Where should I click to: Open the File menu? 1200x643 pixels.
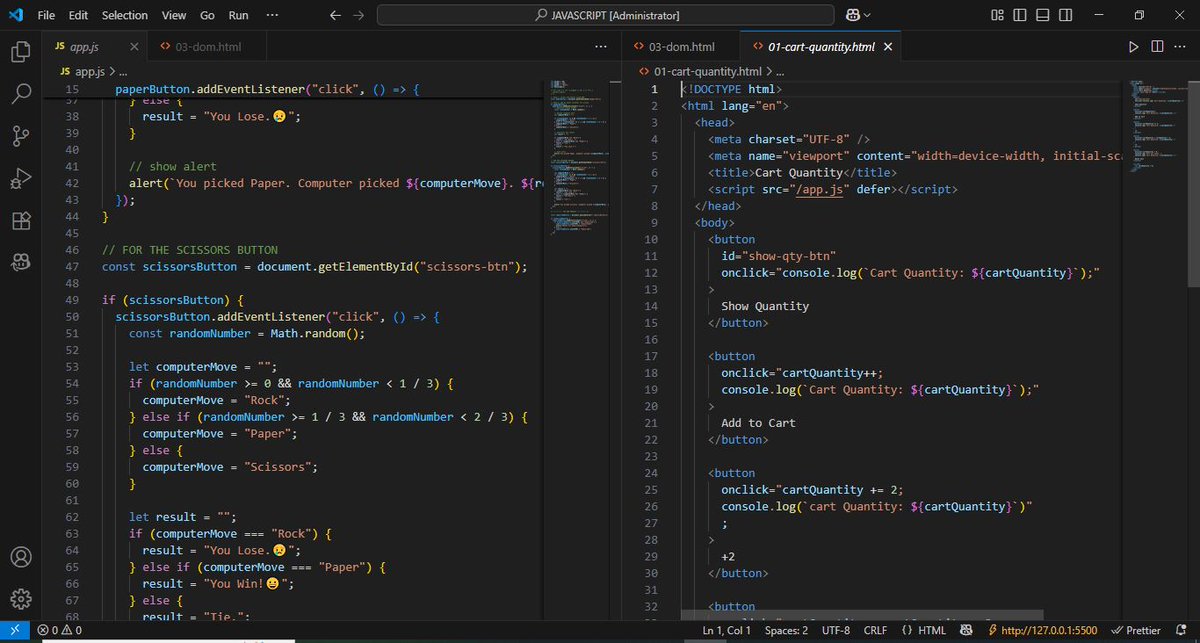tap(46, 15)
